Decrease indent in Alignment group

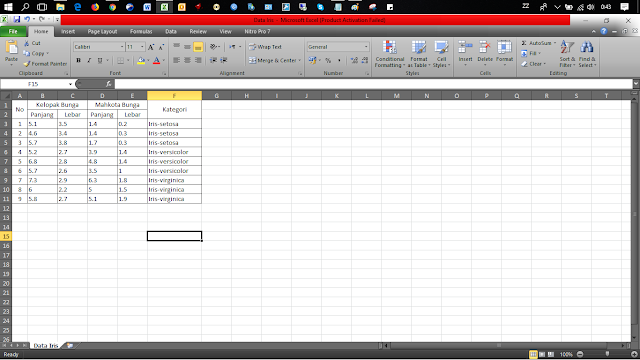pos(213,60)
